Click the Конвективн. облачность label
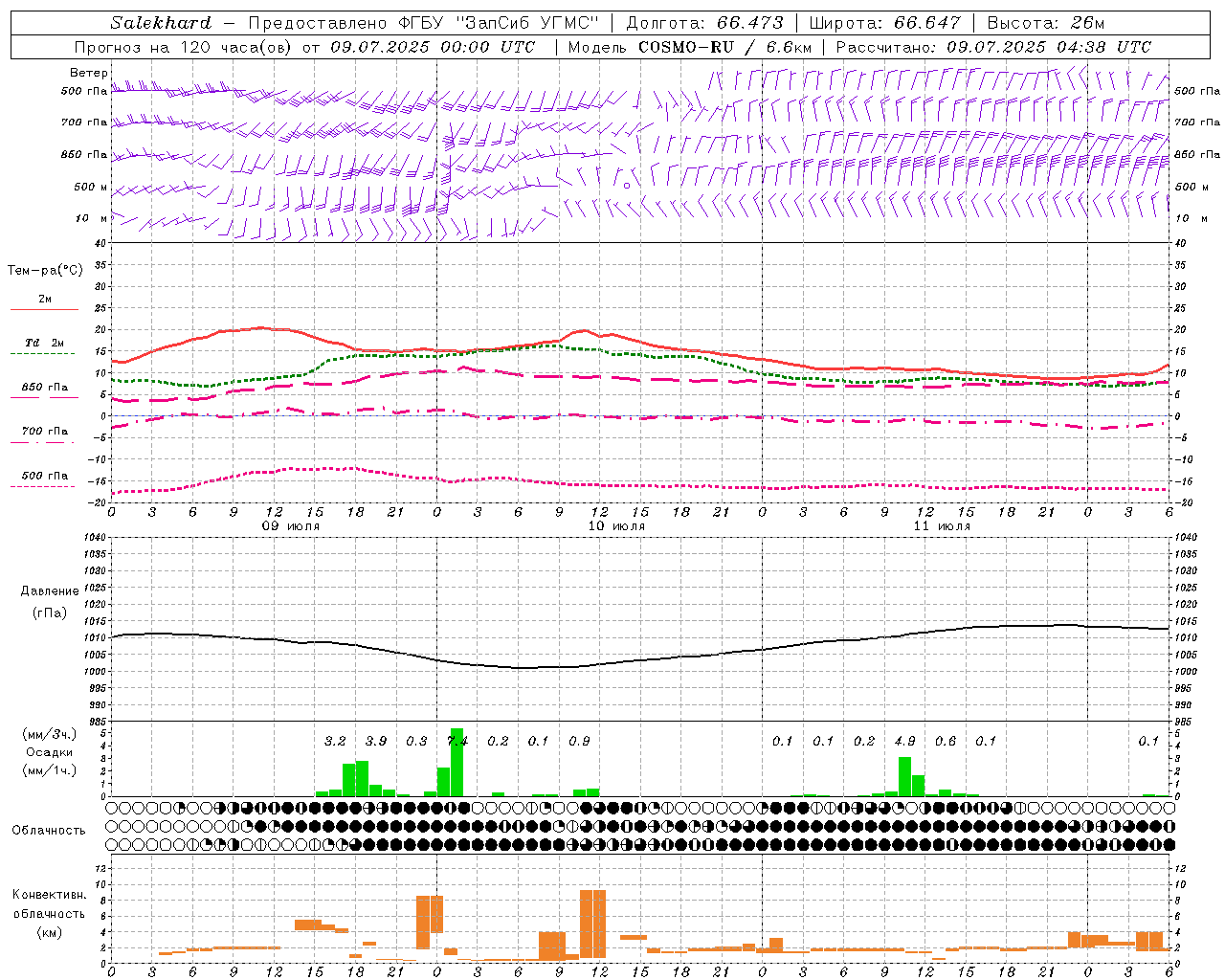 coord(49,904)
